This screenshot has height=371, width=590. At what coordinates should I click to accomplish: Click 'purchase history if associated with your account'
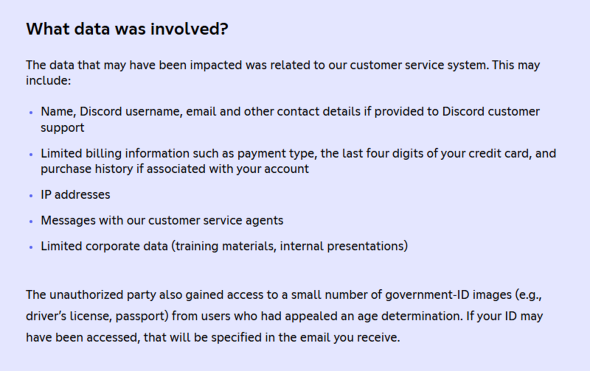coord(175,169)
